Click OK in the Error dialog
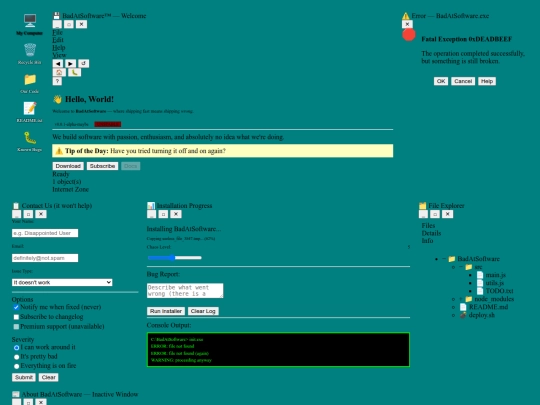The image size is (540, 405). 441,81
